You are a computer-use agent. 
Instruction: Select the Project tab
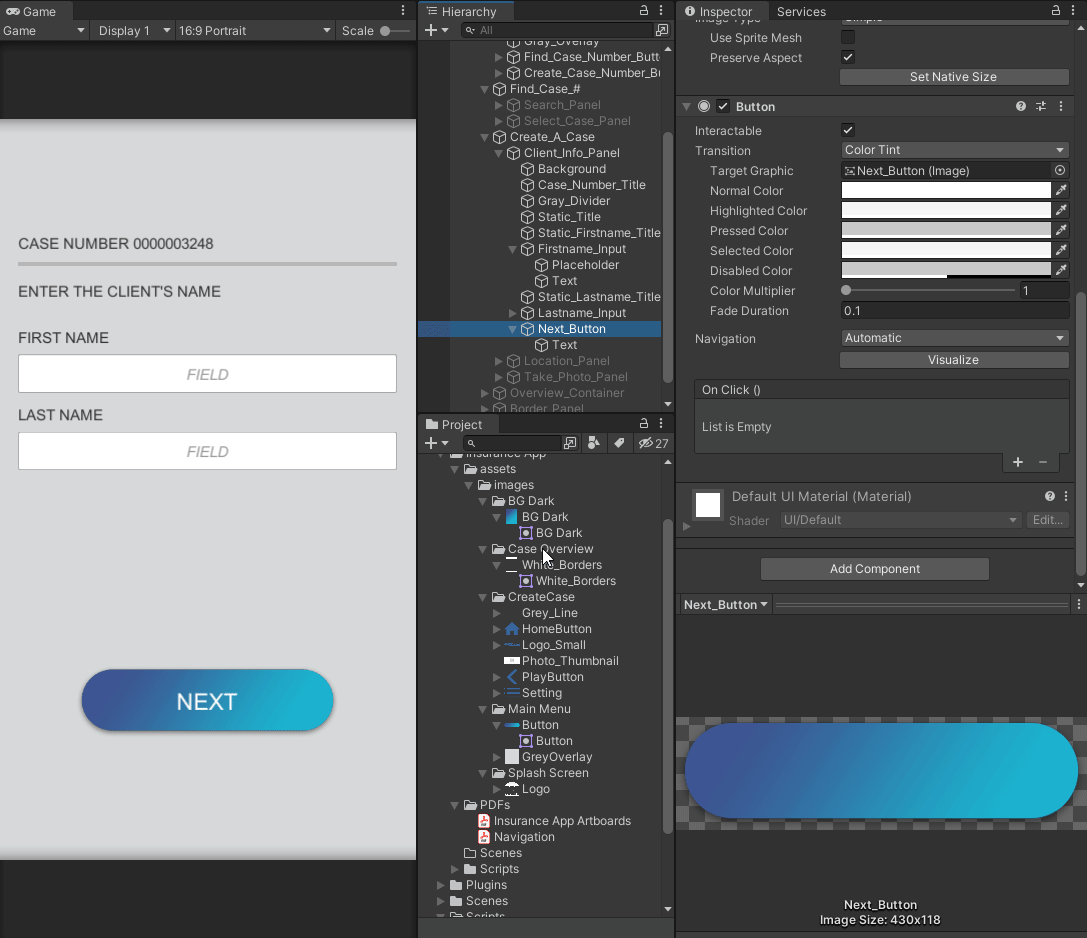click(454, 424)
